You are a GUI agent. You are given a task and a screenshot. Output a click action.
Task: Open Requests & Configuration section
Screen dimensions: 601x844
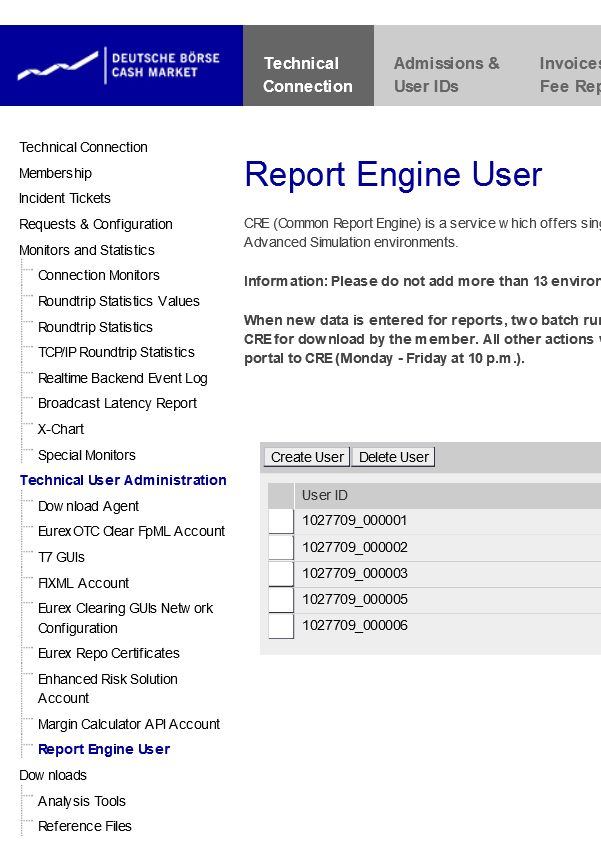(x=96, y=224)
